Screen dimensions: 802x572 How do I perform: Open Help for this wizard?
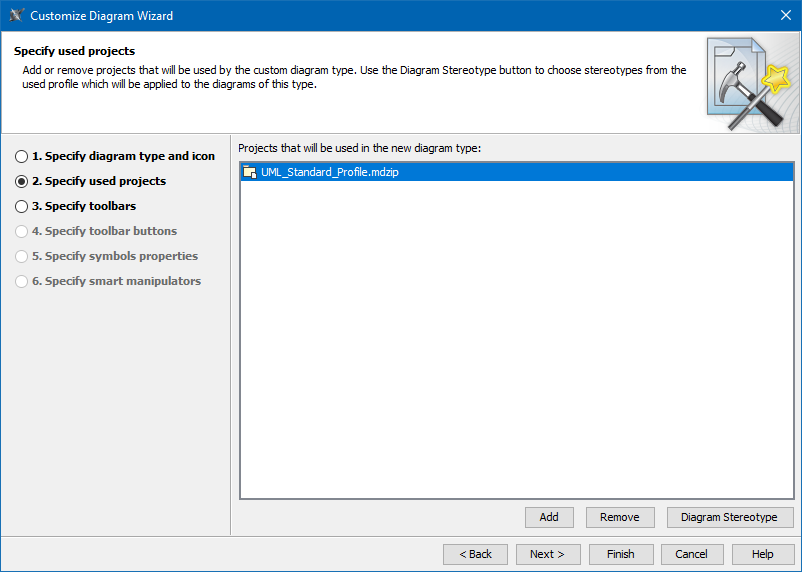coord(762,554)
